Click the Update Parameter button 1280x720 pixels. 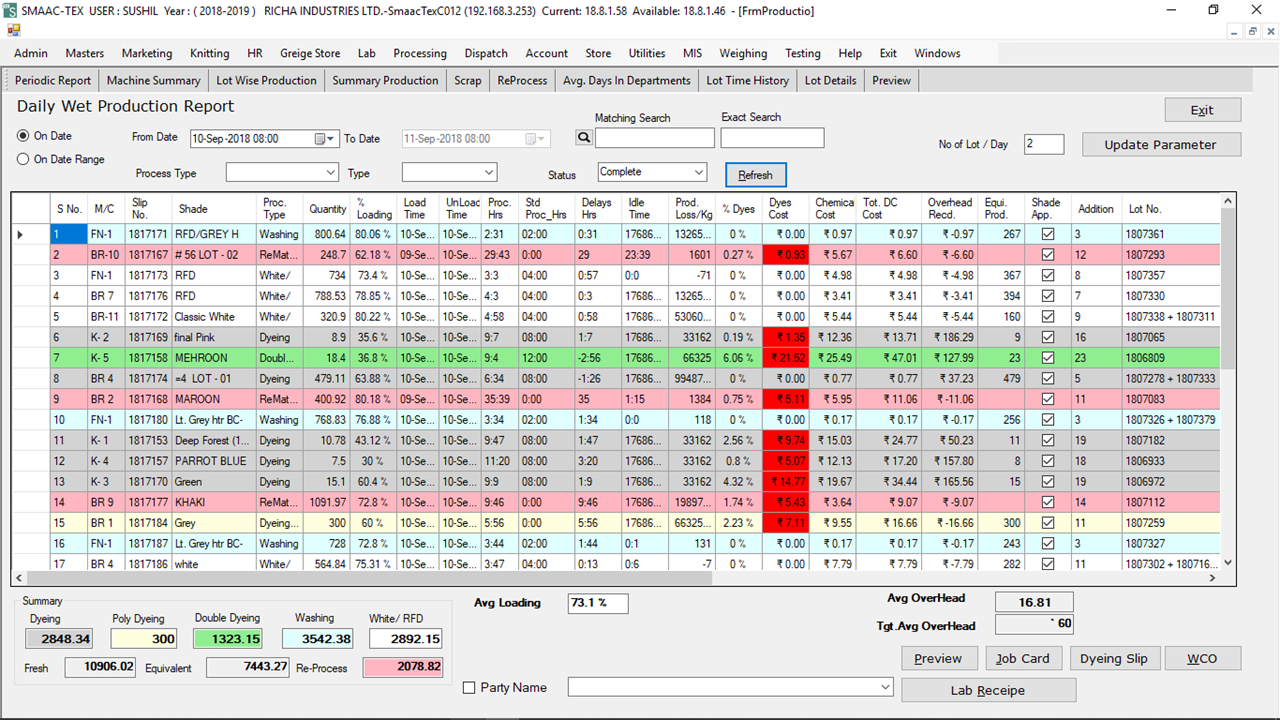click(1161, 144)
